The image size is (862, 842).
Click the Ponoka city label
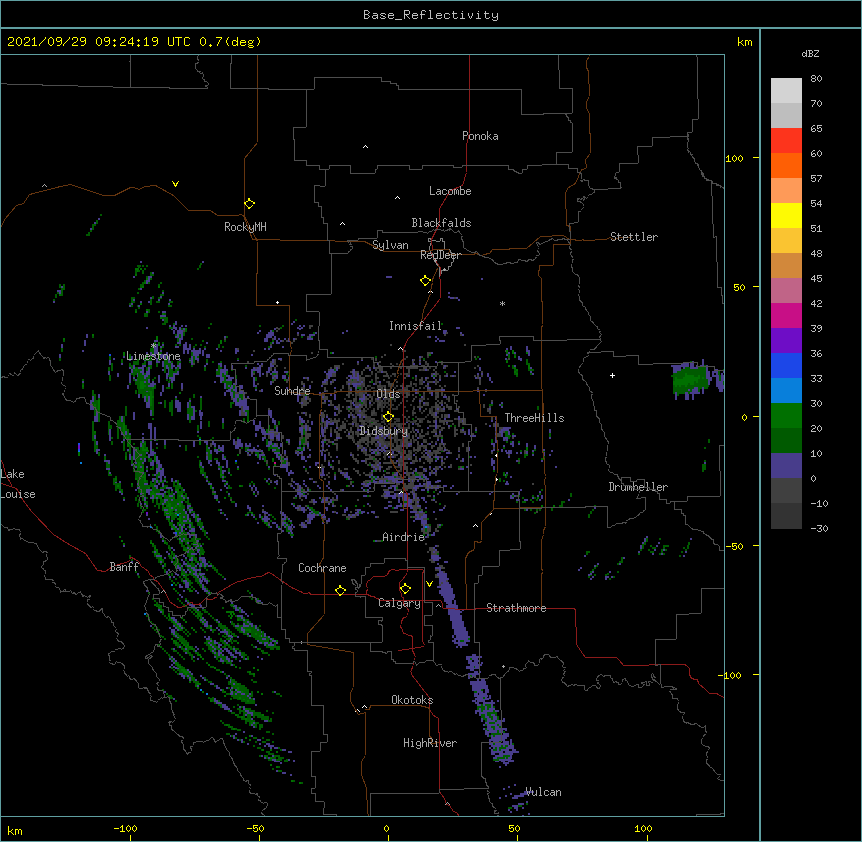pos(480,136)
